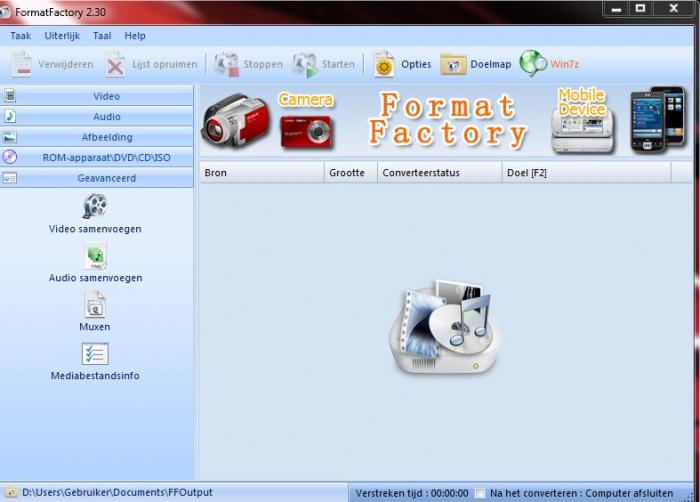Open Opties via its gear document icon
This screenshot has width=700, height=502.
384,65
